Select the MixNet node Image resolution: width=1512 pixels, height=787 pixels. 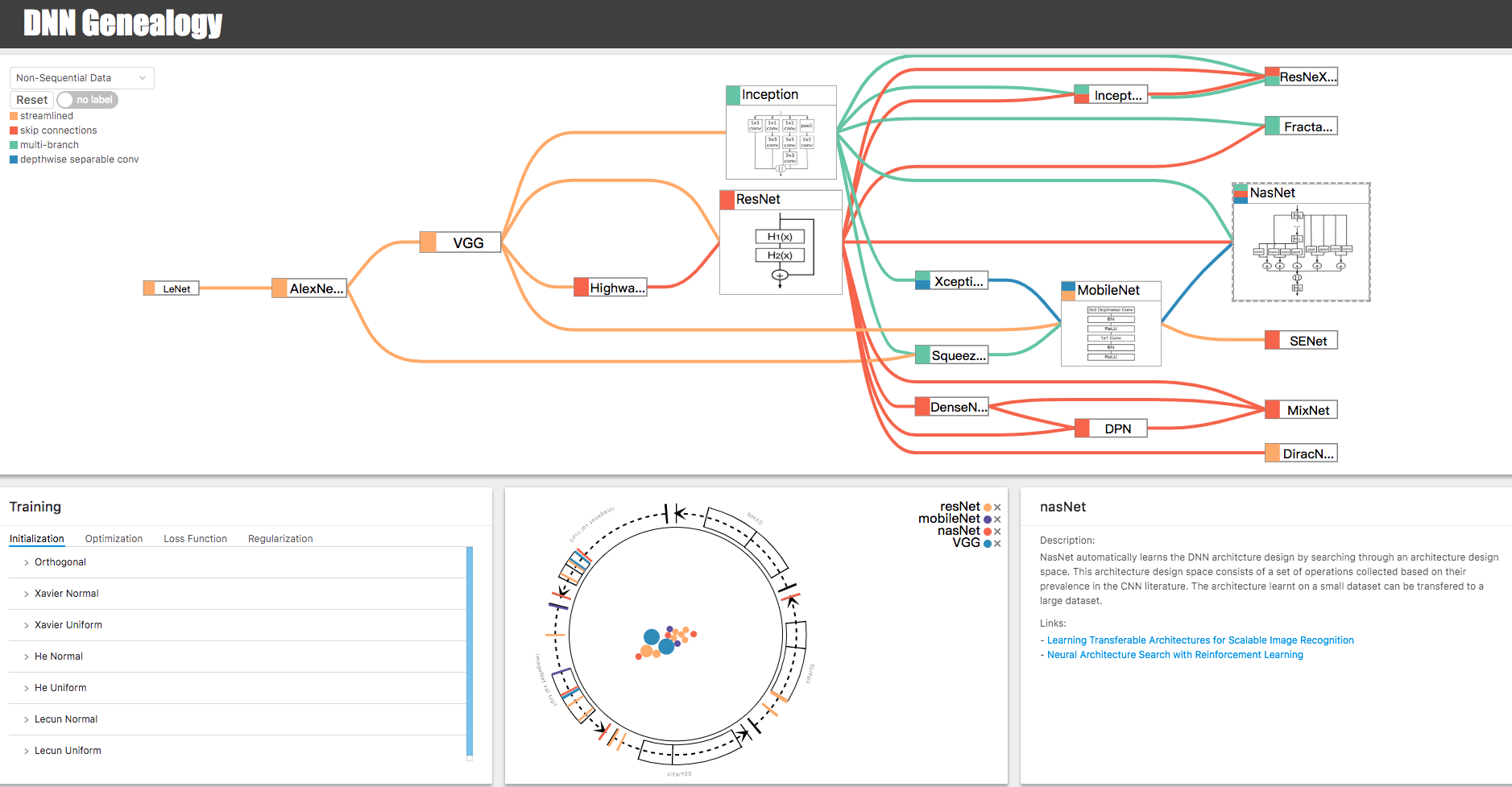coord(1301,410)
